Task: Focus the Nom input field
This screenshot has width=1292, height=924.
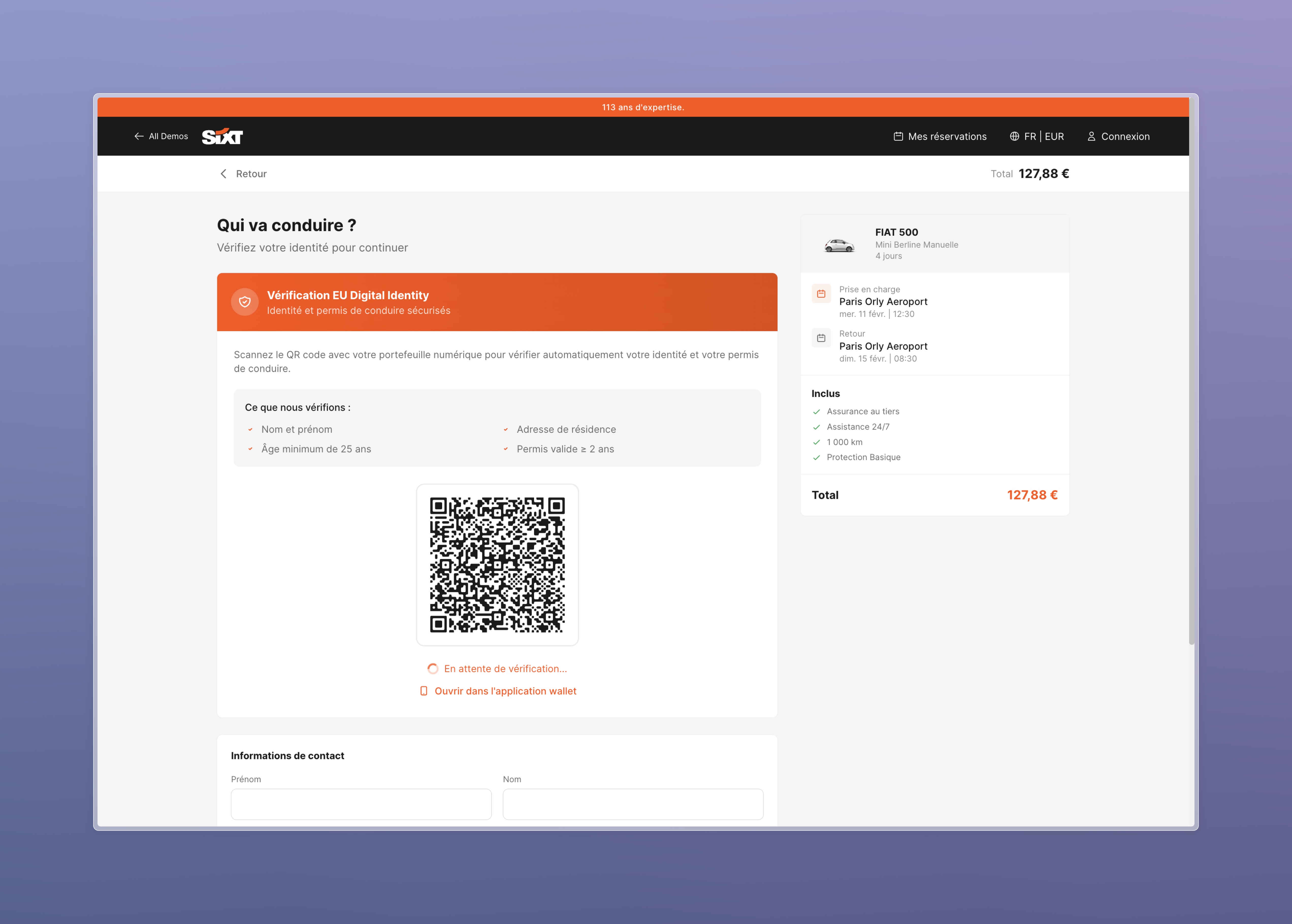Action: pos(633,805)
